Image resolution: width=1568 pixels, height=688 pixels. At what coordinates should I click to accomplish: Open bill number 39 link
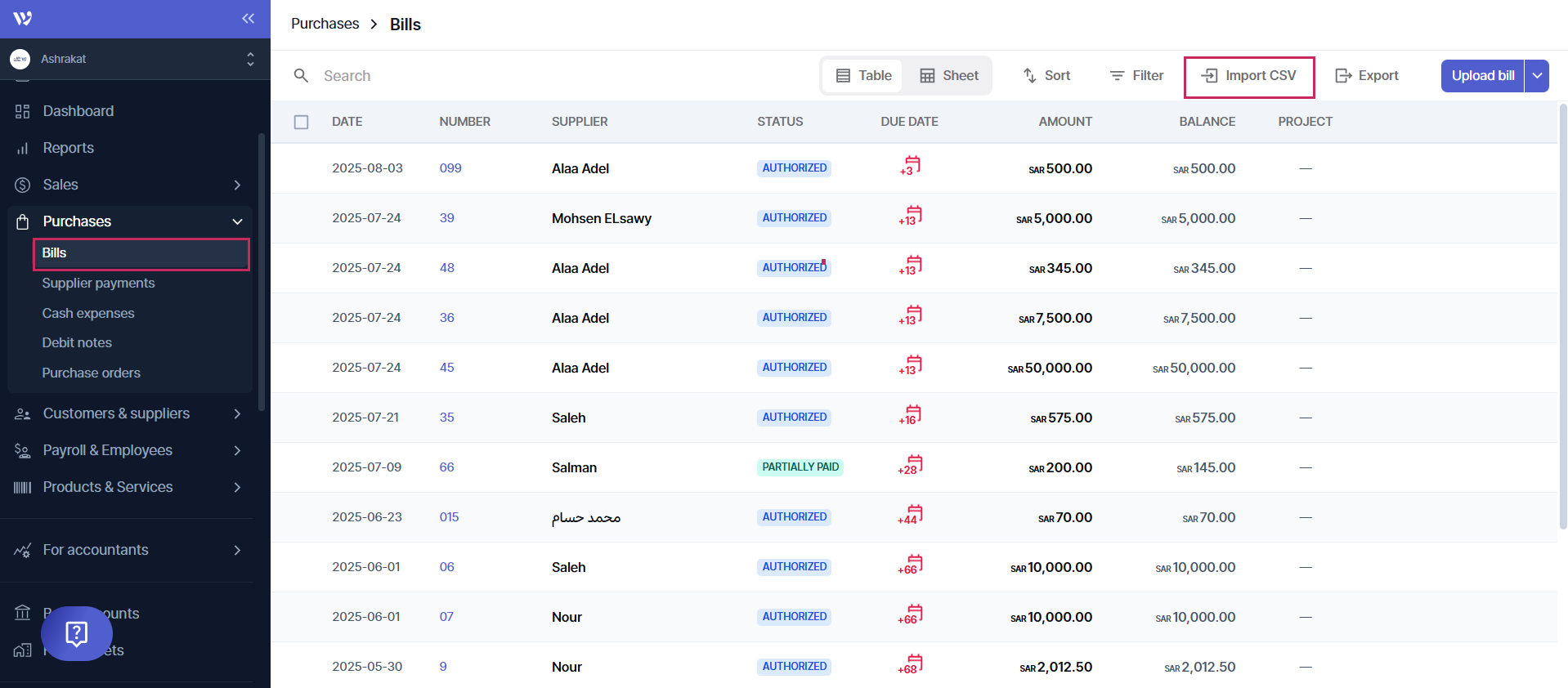click(446, 218)
